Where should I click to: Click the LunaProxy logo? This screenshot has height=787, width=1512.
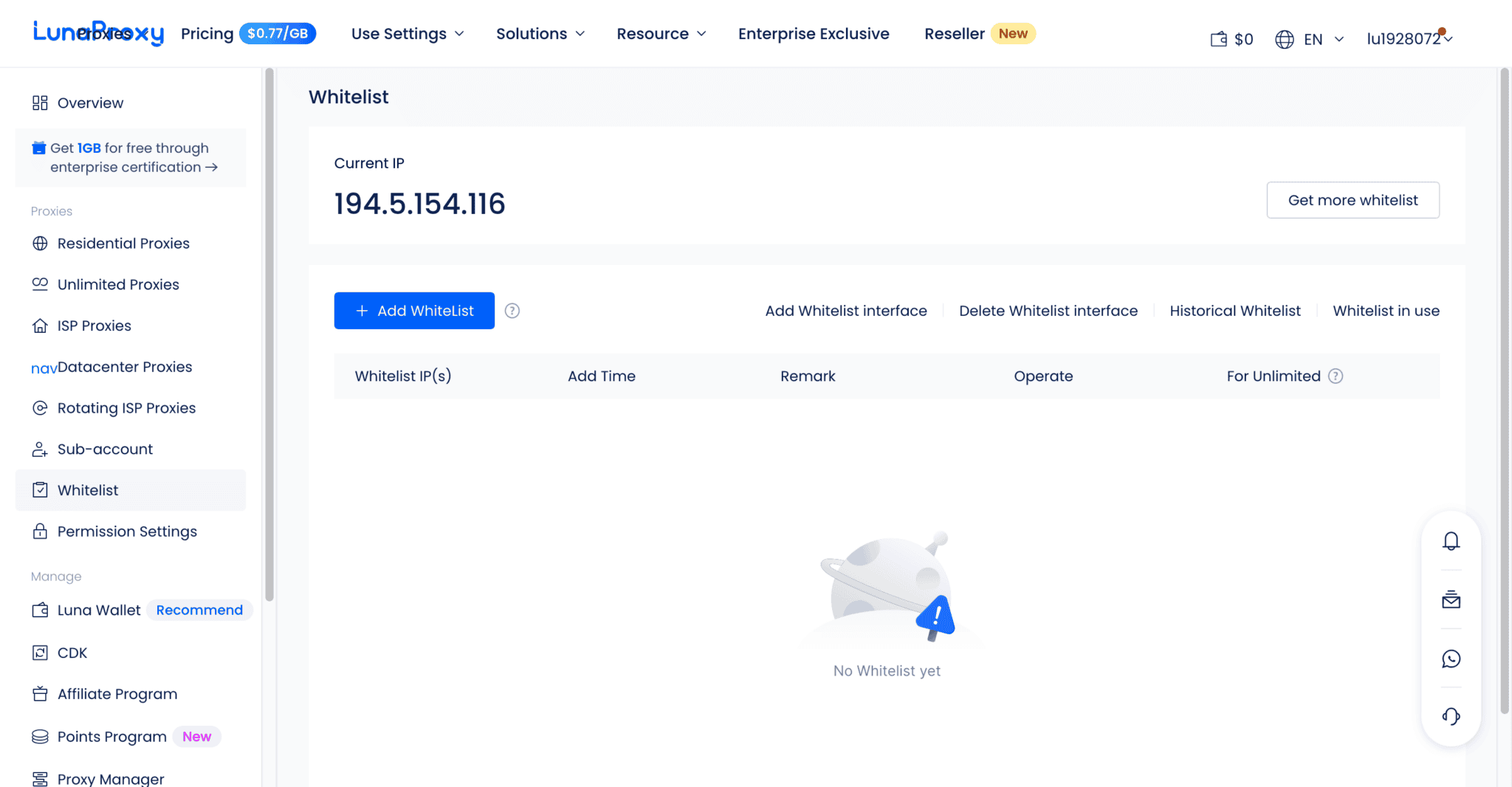[x=98, y=32]
